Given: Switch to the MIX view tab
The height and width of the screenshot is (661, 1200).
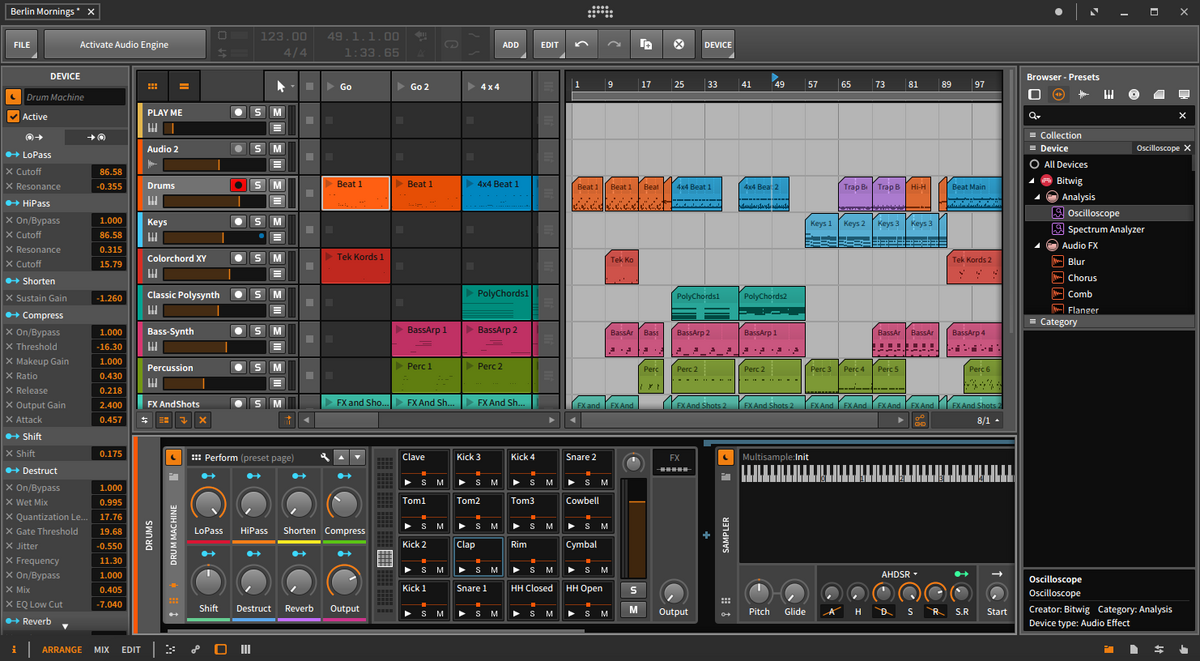Looking at the screenshot, I should 102,650.
